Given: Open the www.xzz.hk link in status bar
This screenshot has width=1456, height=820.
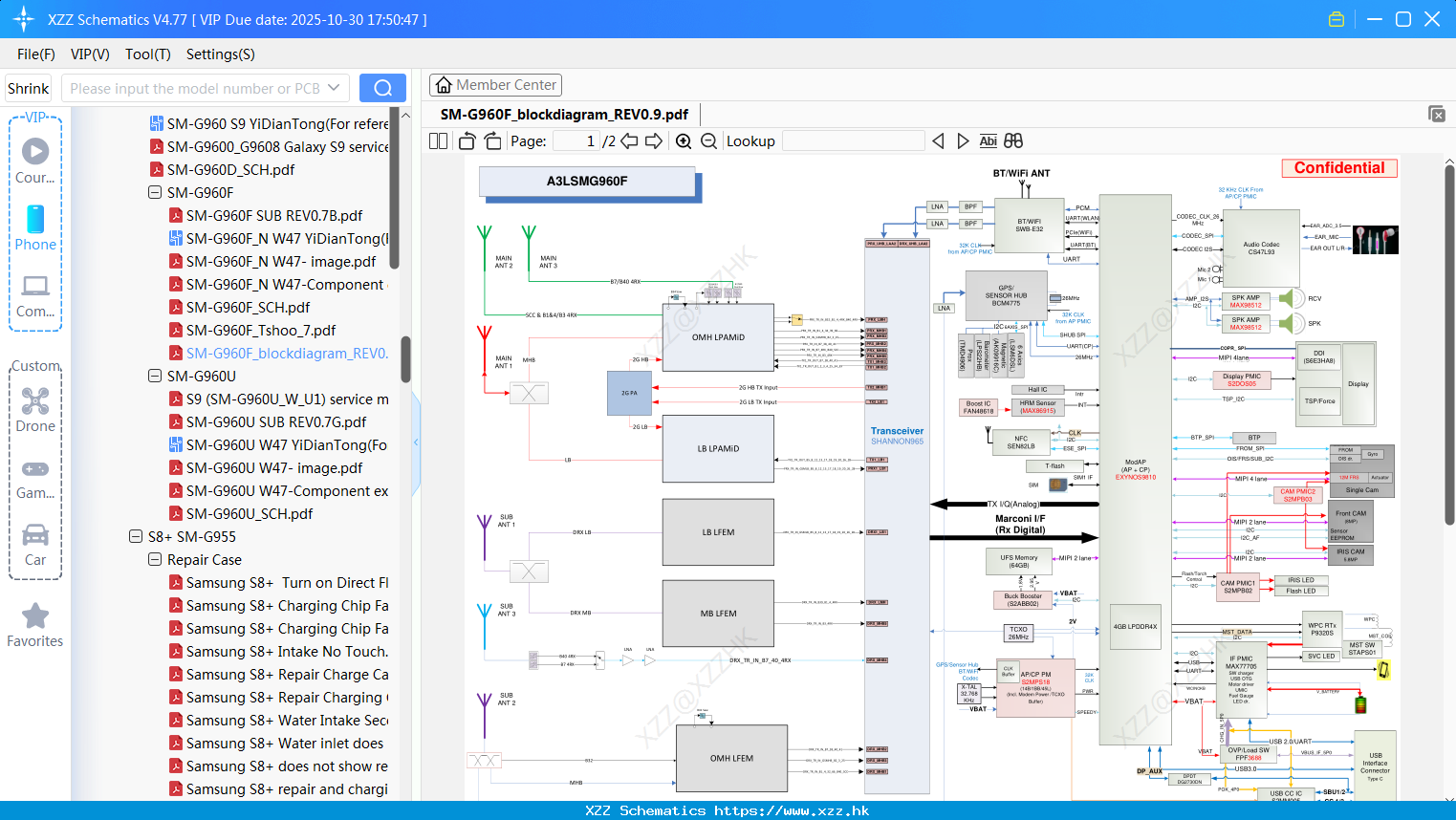Looking at the screenshot, I should pyautogui.click(x=792, y=810).
